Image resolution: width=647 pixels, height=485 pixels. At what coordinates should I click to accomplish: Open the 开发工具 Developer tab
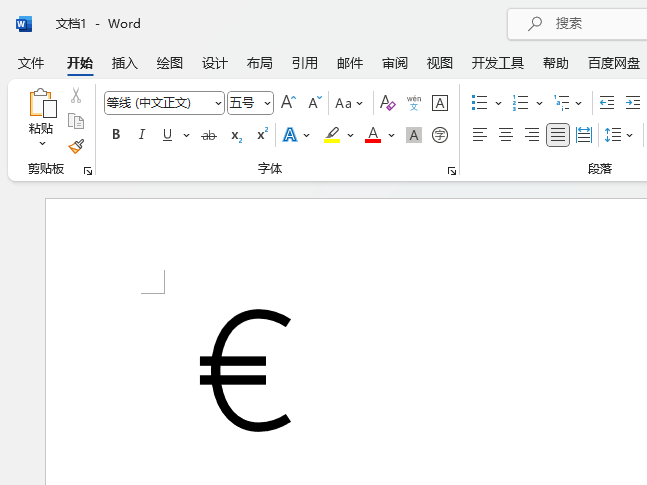(498, 63)
